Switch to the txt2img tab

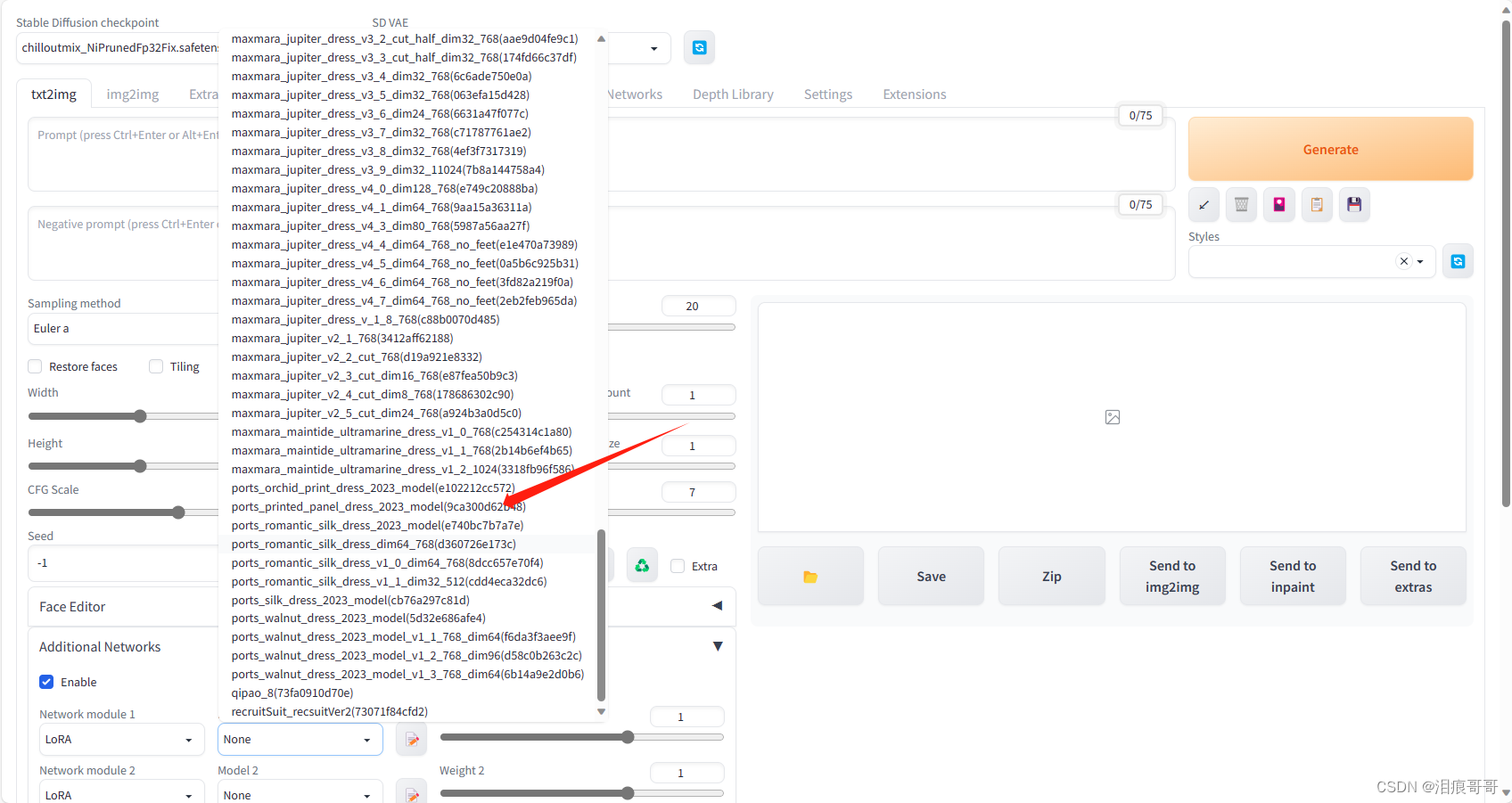point(53,94)
